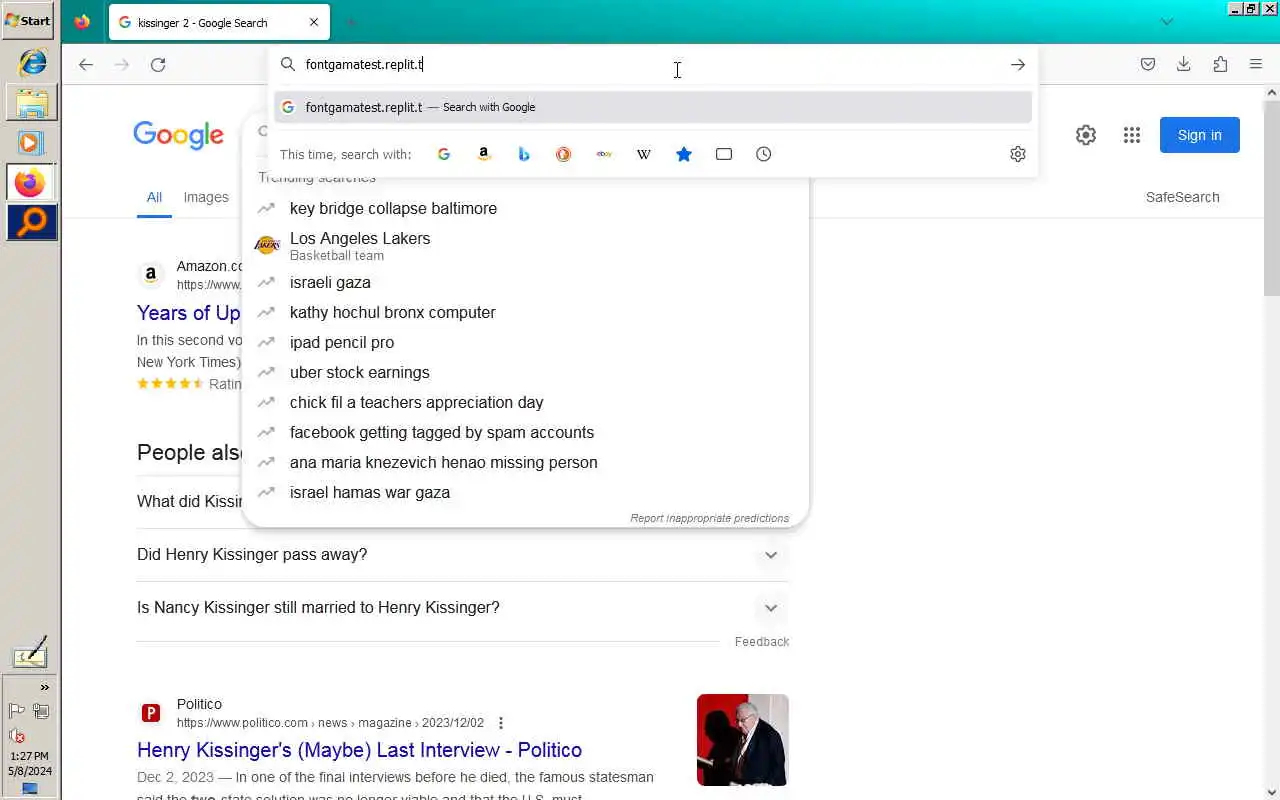The height and width of the screenshot is (800, 1280).
Task: Click the Forward arrow button
Action: (x=122, y=64)
